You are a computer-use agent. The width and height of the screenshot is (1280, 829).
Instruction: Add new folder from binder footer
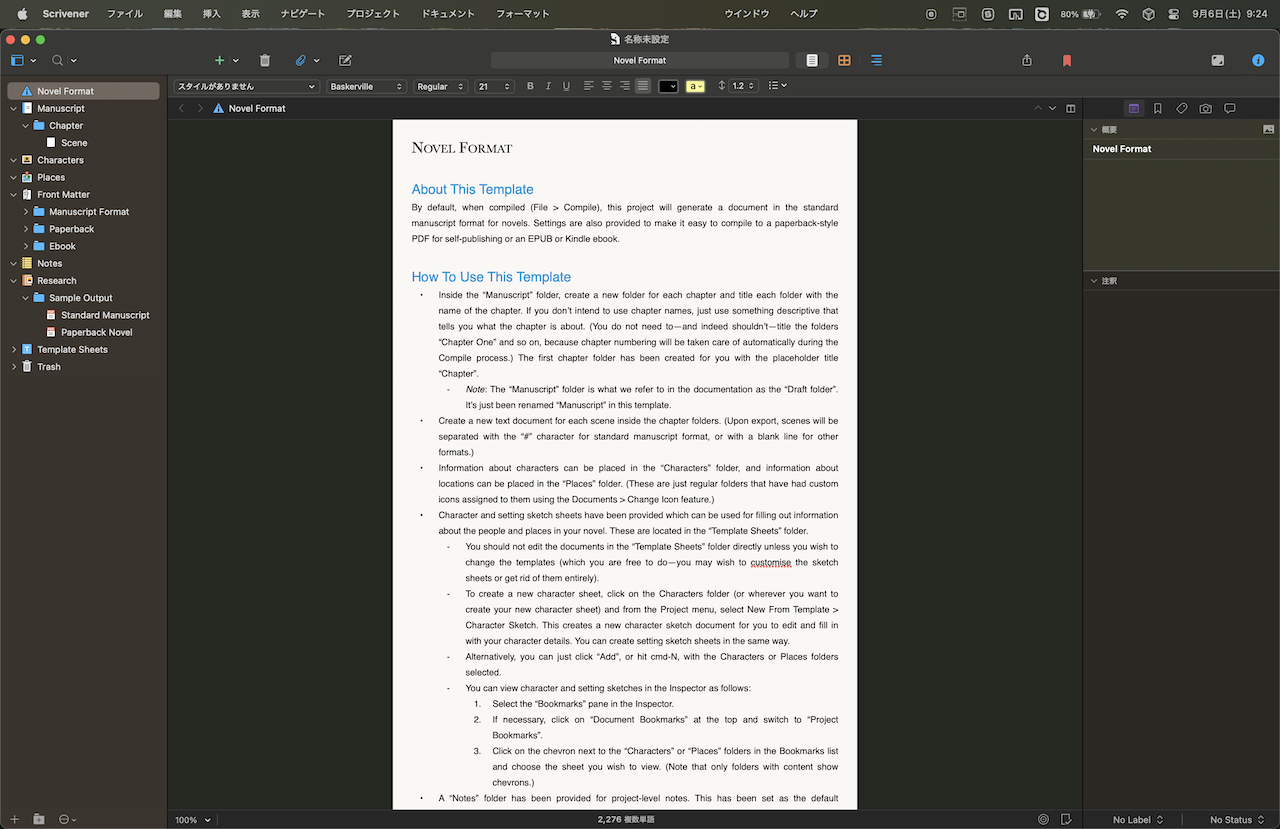[39, 819]
